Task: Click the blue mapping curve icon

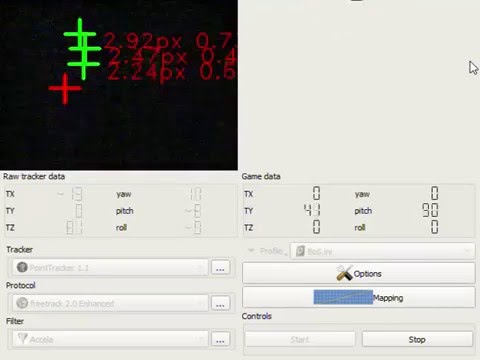Action: [343, 297]
